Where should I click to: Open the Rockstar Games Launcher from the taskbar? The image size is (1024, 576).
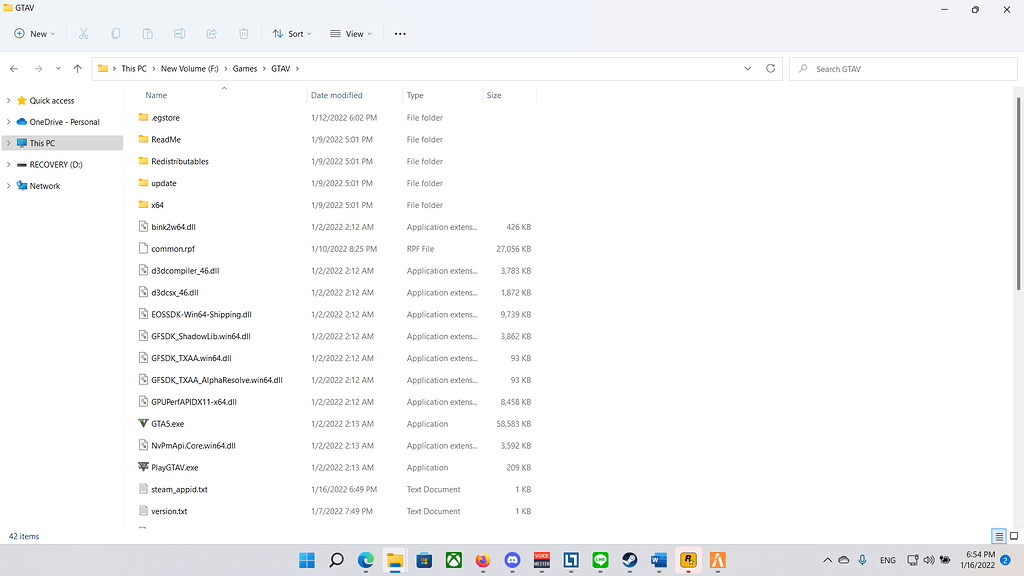[x=688, y=560]
